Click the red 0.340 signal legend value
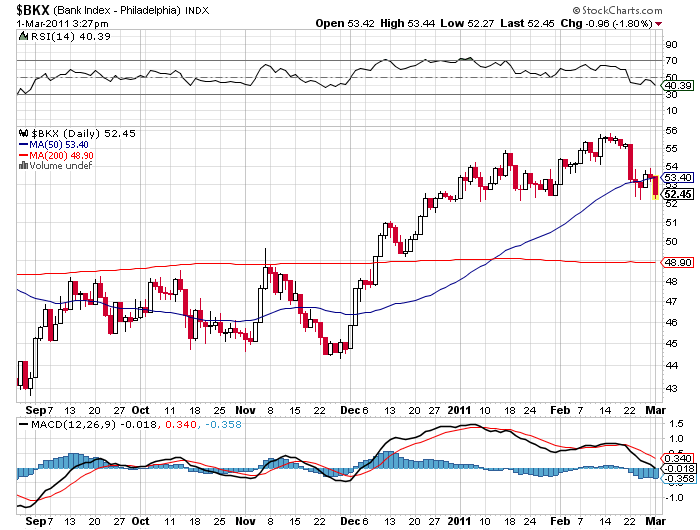The image size is (700, 530). click(x=180, y=424)
